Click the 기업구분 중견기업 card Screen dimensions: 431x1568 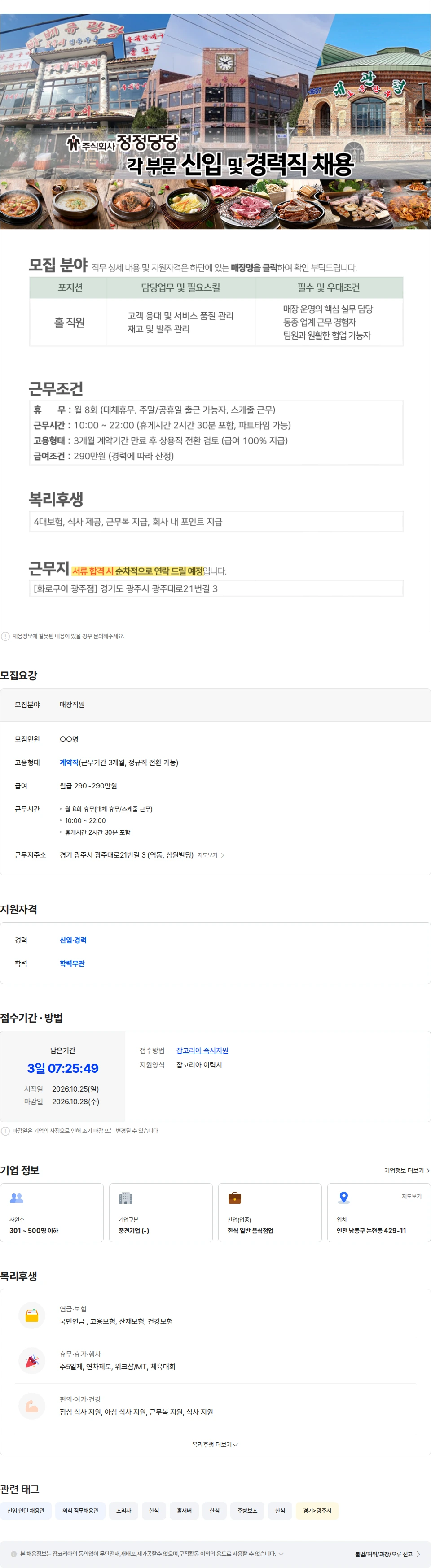(x=161, y=1212)
